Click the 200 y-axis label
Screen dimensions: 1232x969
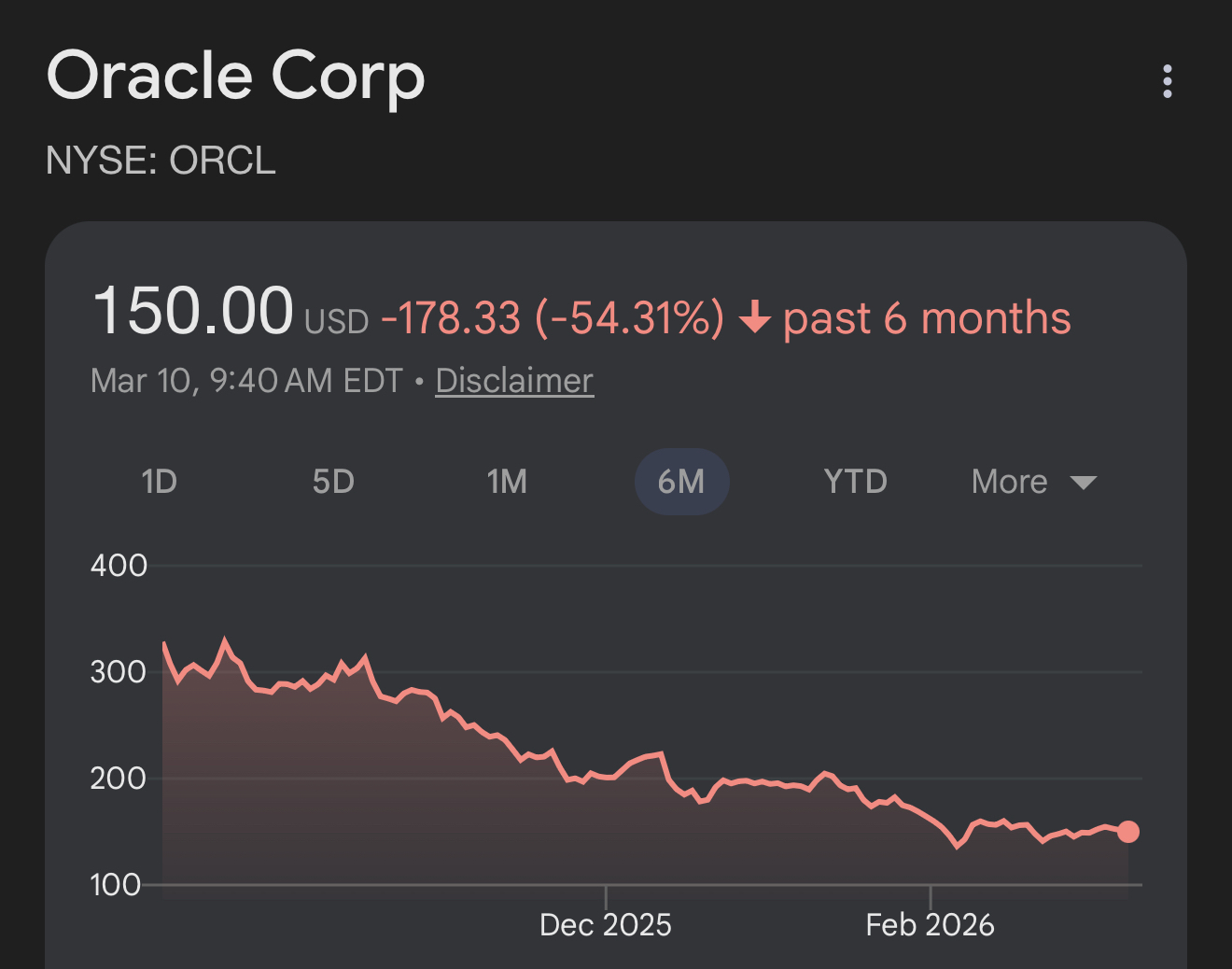(x=119, y=779)
